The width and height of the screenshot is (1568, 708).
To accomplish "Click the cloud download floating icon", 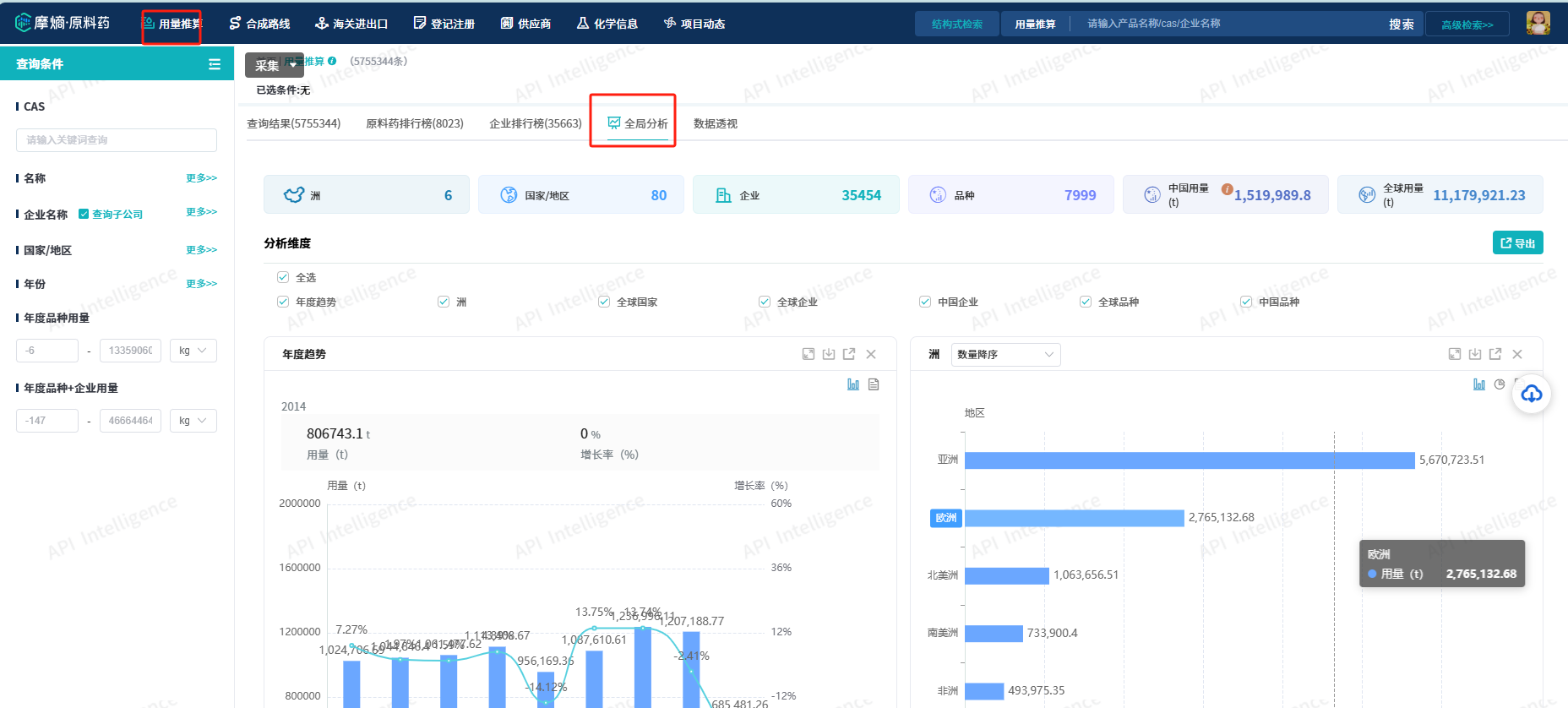I will 1532,394.
